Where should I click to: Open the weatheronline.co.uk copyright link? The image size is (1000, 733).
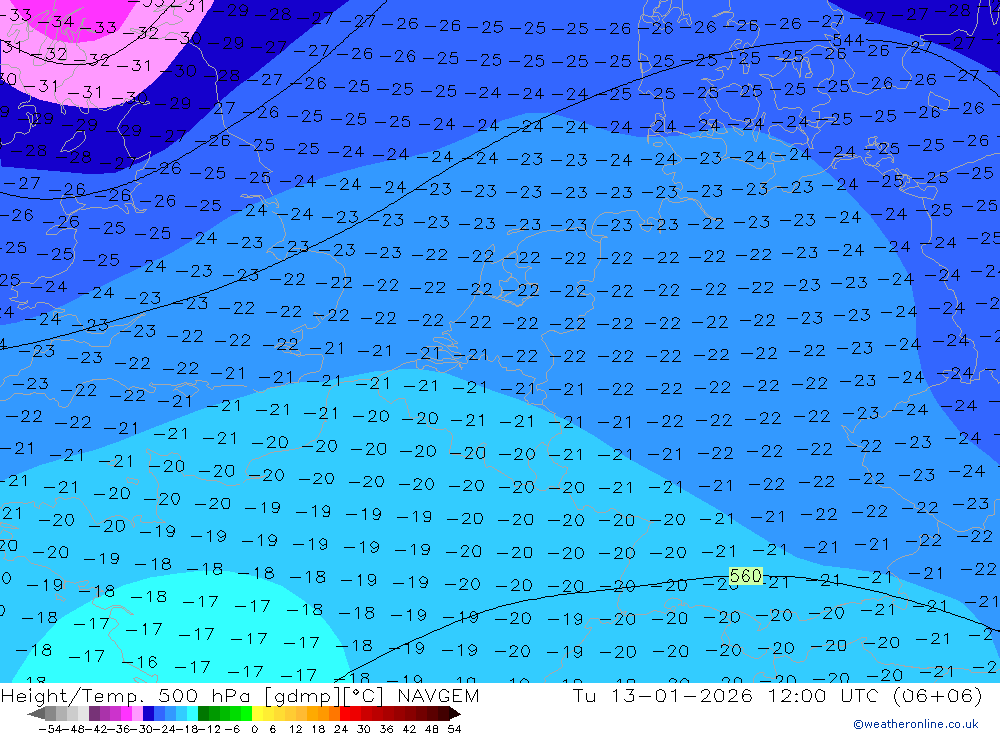pos(915,723)
